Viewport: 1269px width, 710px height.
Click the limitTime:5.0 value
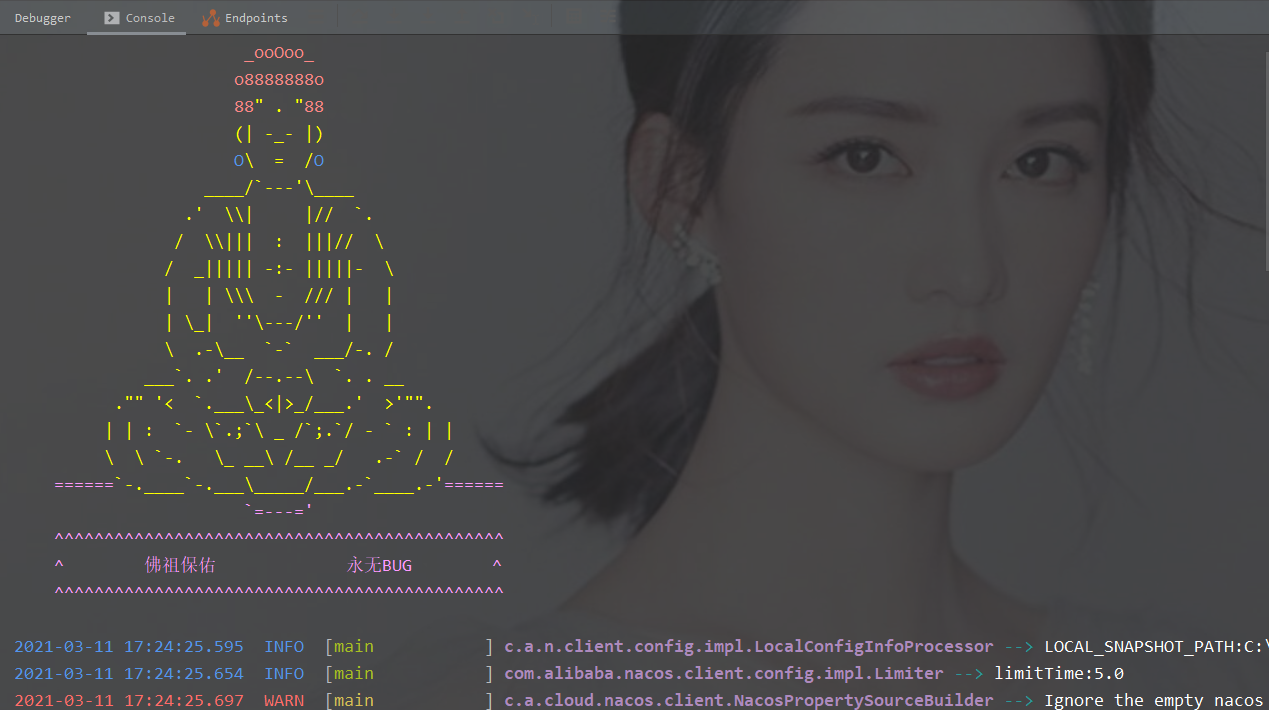pos(1058,673)
